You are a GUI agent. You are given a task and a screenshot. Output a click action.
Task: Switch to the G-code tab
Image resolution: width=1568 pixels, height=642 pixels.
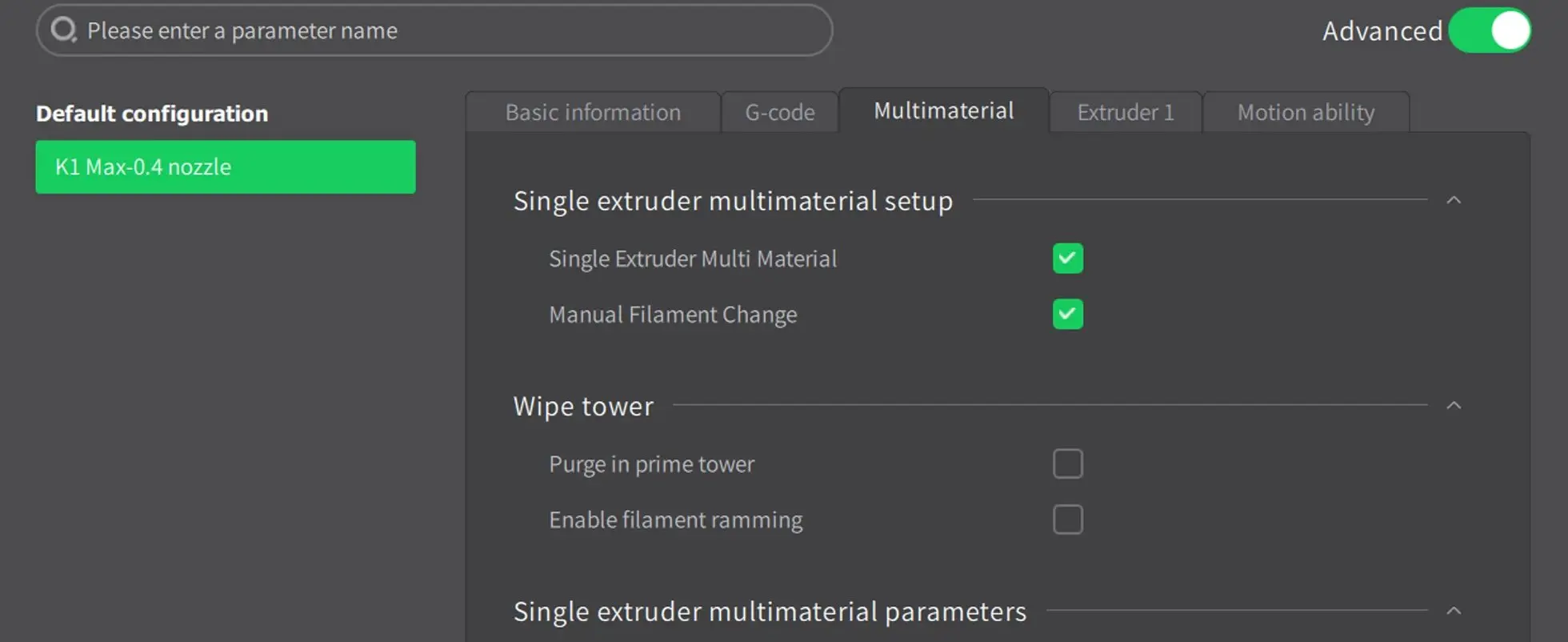click(779, 112)
